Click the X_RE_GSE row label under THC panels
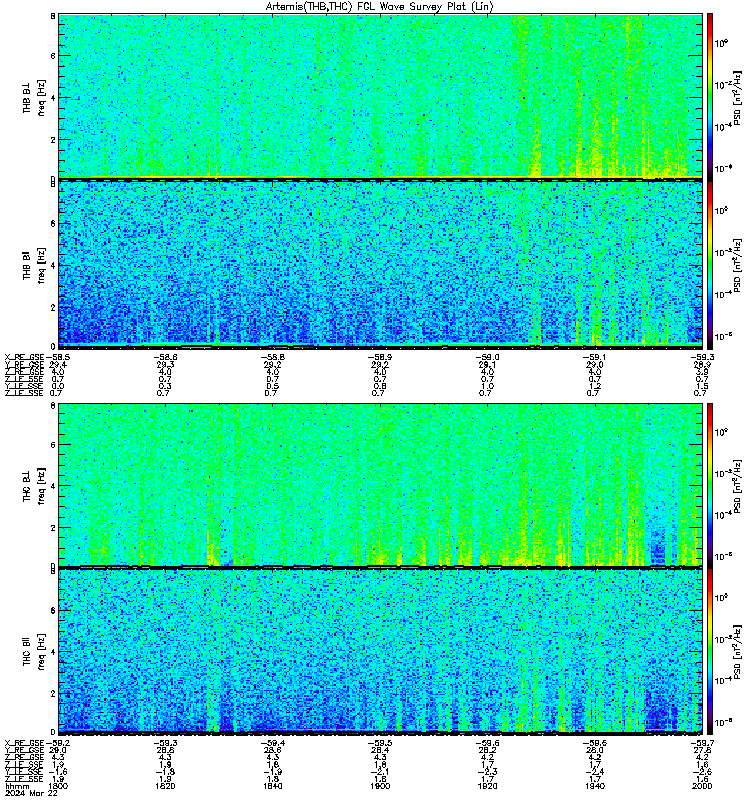 coord(24,743)
